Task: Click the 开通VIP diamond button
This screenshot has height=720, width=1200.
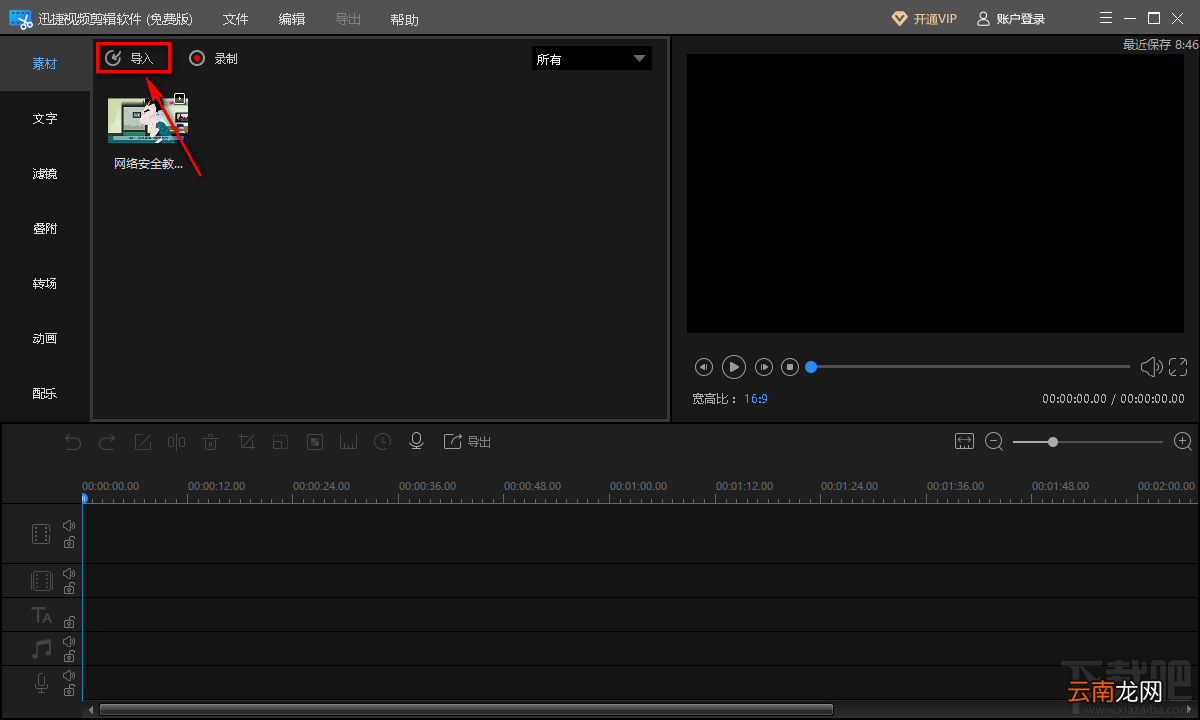Action: 923,18
